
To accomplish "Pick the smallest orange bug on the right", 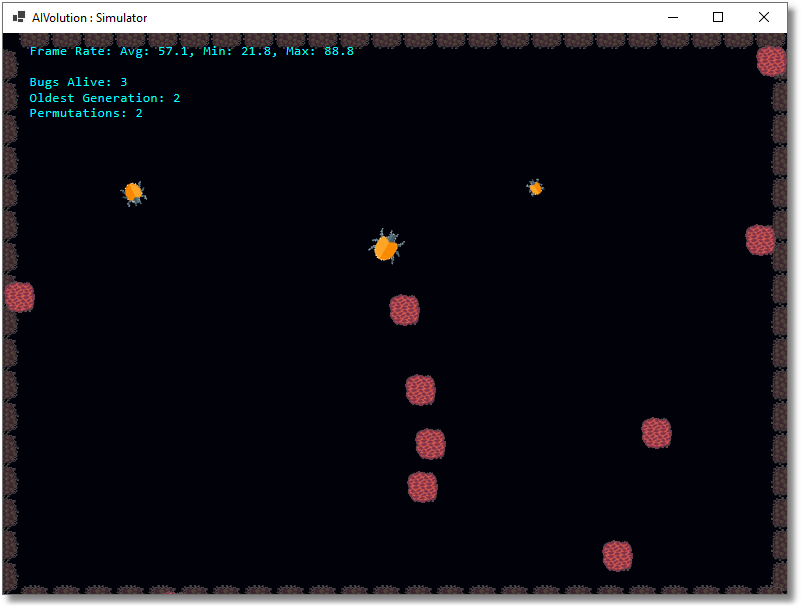I will (535, 188).
